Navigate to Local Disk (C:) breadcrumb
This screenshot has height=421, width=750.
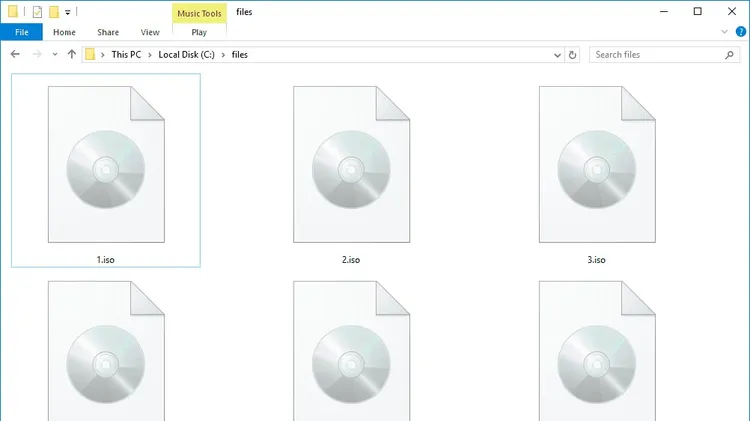click(x=187, y=55)
